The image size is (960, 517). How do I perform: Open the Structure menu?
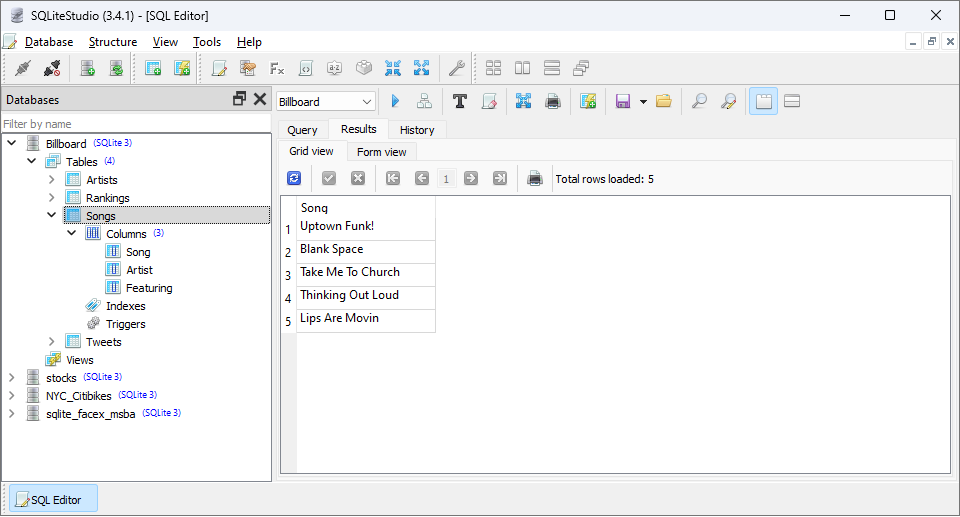[x=113, y=42]
